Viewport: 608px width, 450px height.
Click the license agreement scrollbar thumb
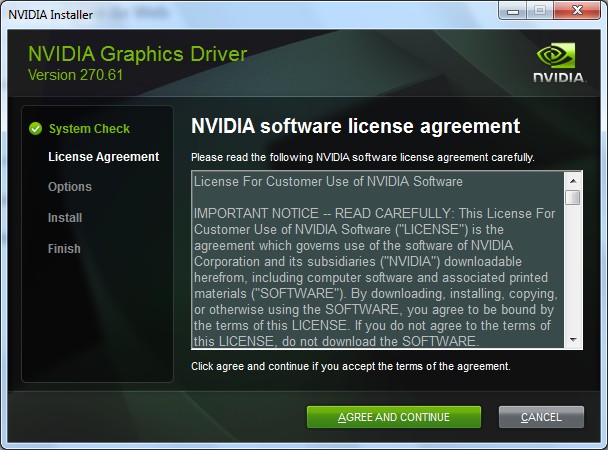572,197
